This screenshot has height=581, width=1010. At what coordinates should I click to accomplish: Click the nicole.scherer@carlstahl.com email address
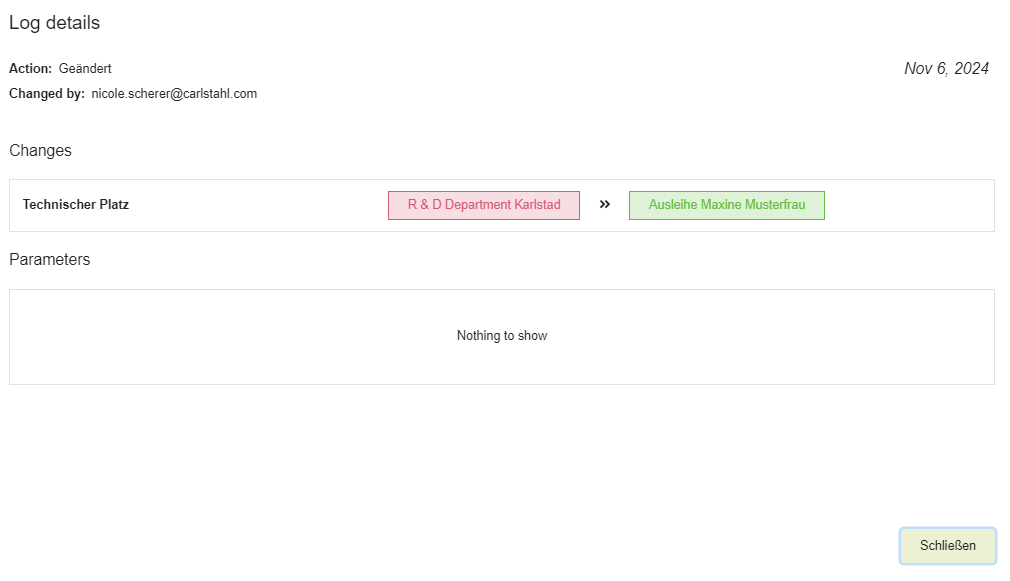coord(174,94)
